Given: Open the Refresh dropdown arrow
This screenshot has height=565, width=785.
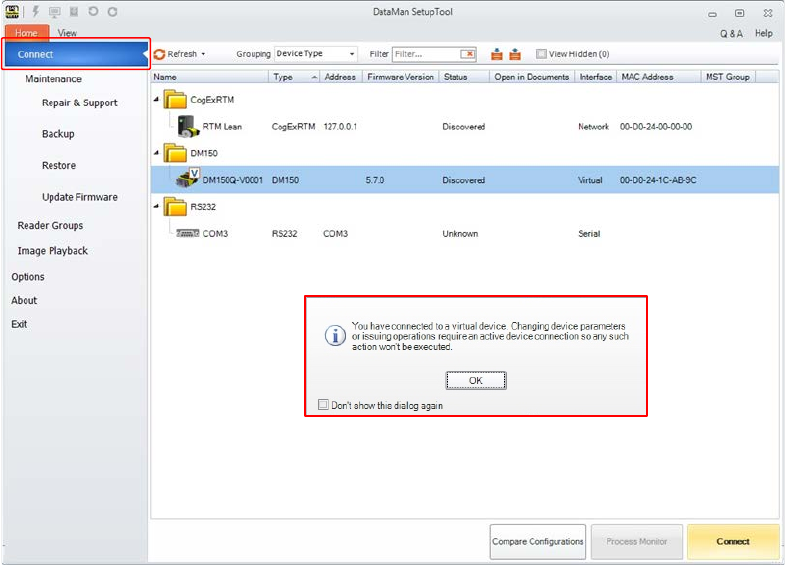Looking at the screenshot, I should (203, 54).
